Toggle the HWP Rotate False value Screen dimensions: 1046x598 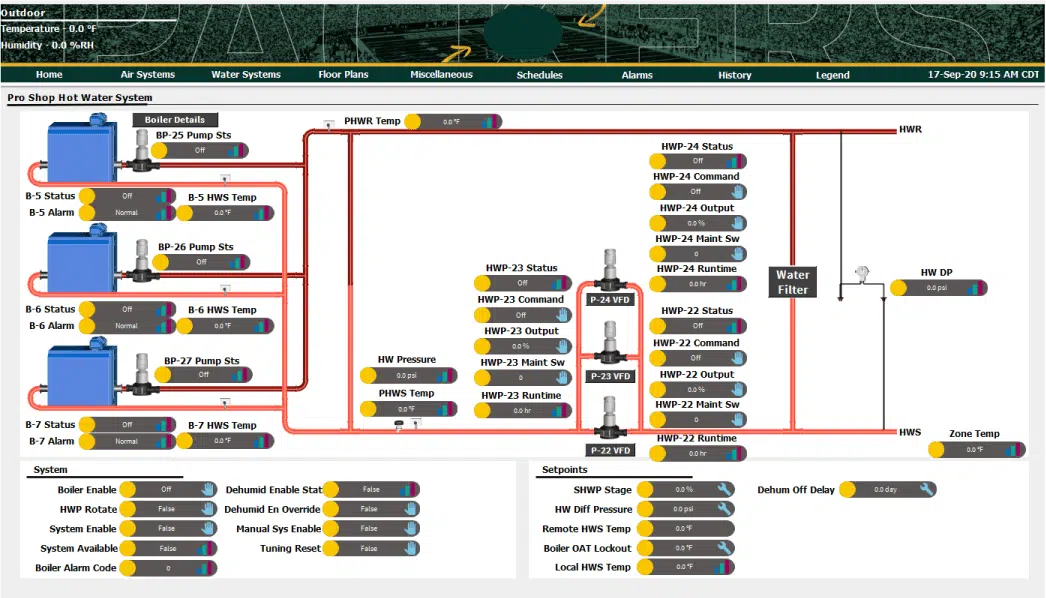point(168,509)
